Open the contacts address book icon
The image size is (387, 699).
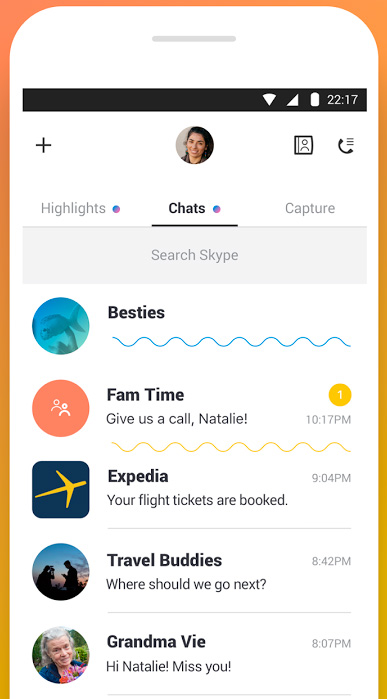point(304,145)
